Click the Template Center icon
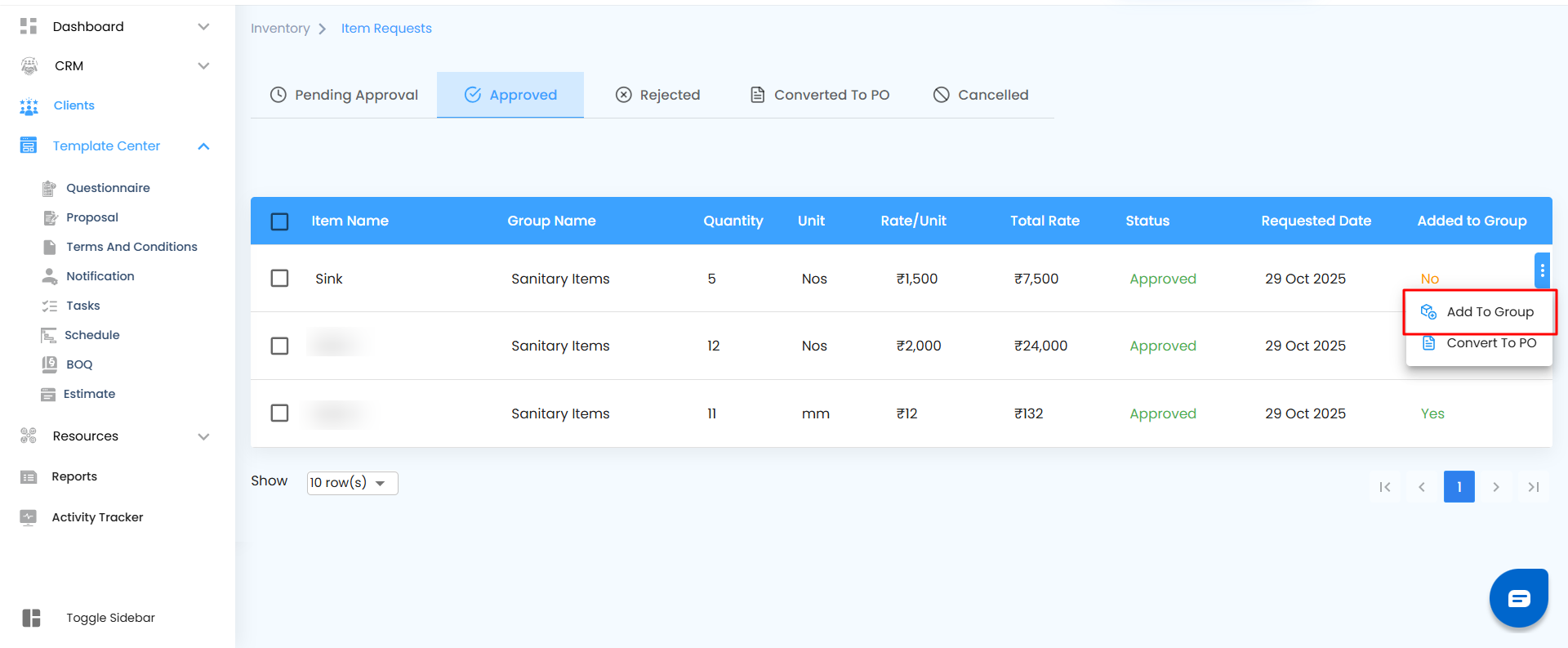 (x=29, y=145)
